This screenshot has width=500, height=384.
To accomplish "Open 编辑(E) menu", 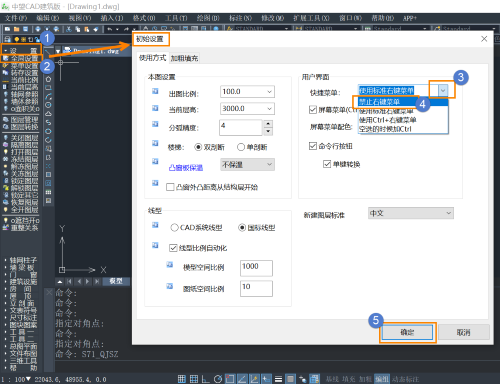I will (x=48, y=18).
